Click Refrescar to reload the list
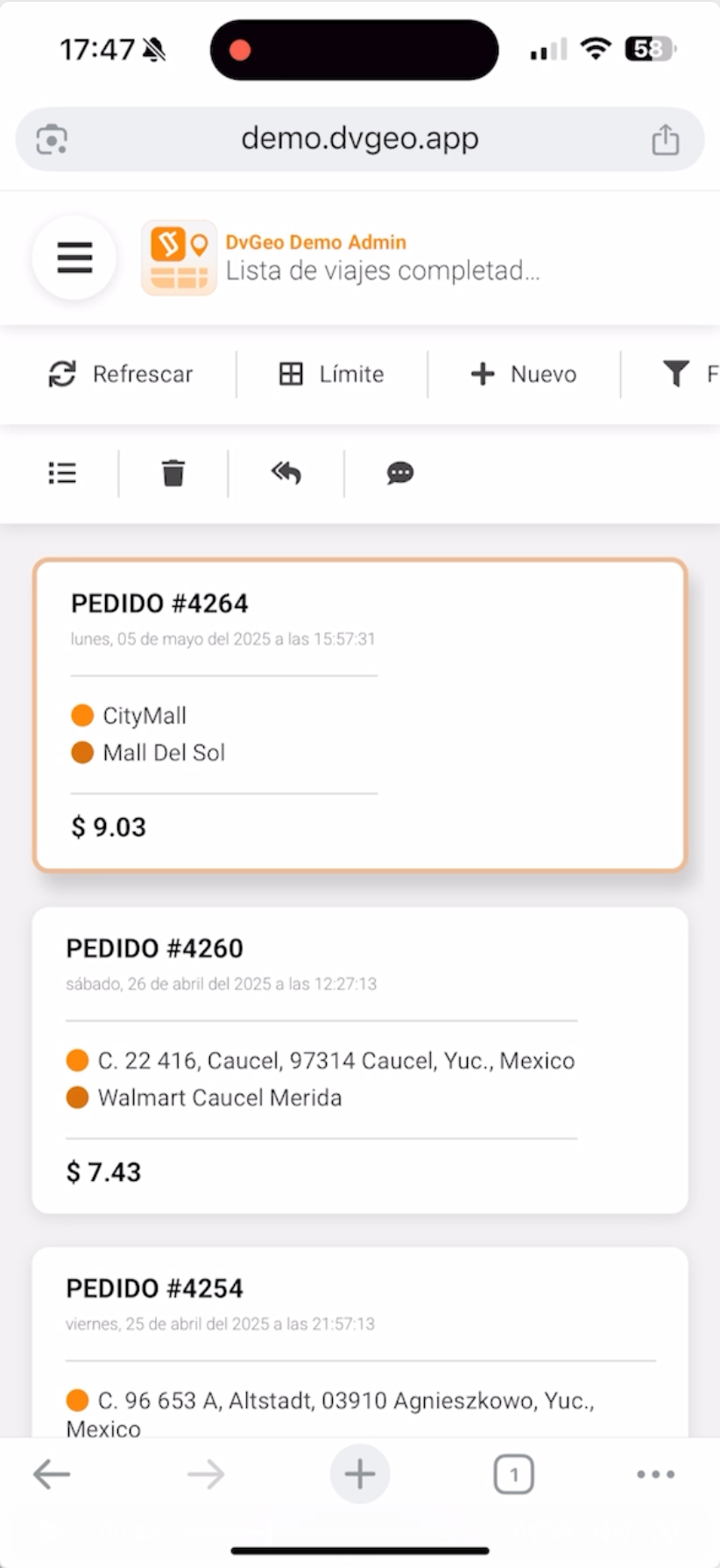This screenshot has width=720, height=1568. point(120,374)
